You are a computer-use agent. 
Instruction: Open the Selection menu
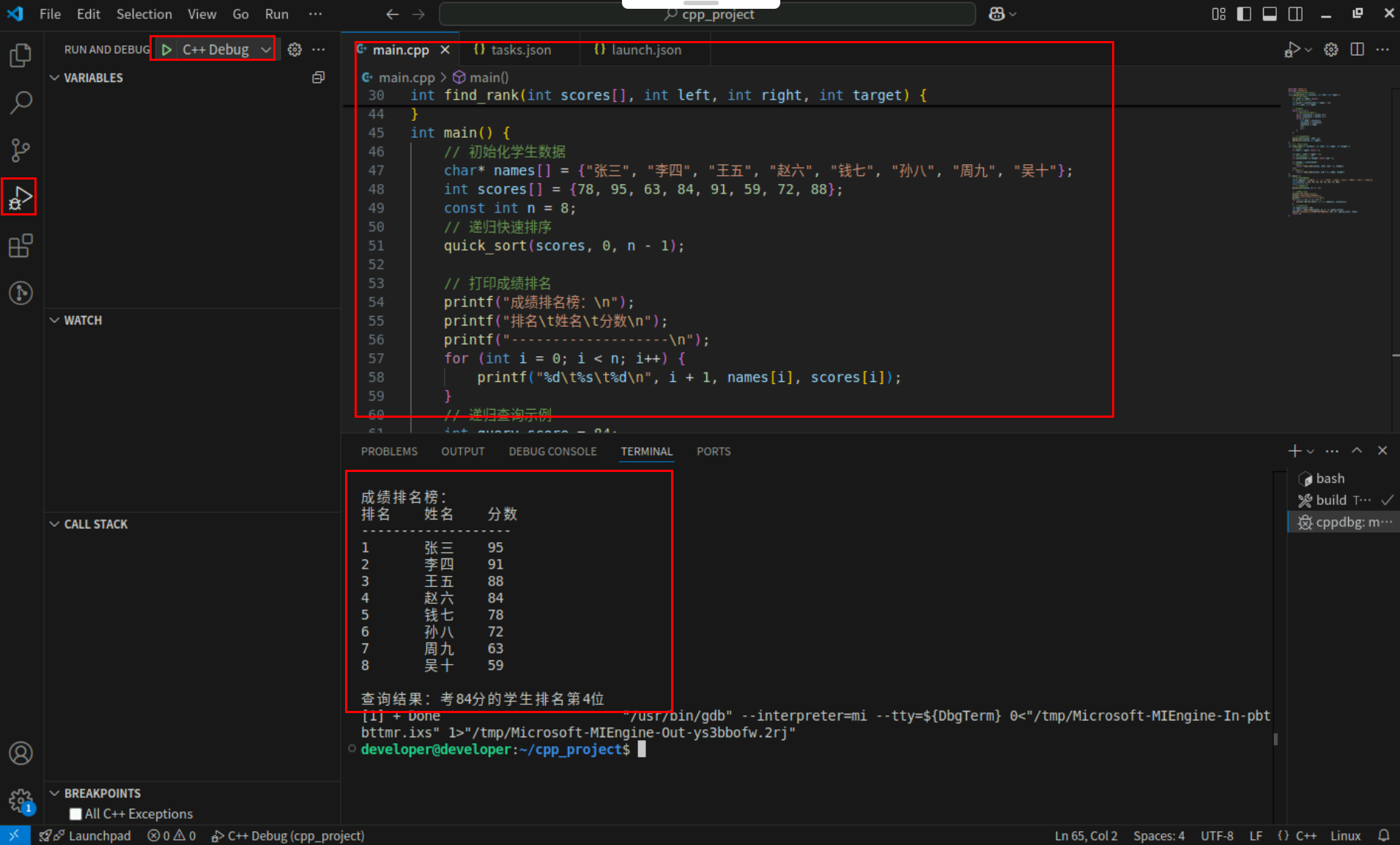(x=144, y=14)
